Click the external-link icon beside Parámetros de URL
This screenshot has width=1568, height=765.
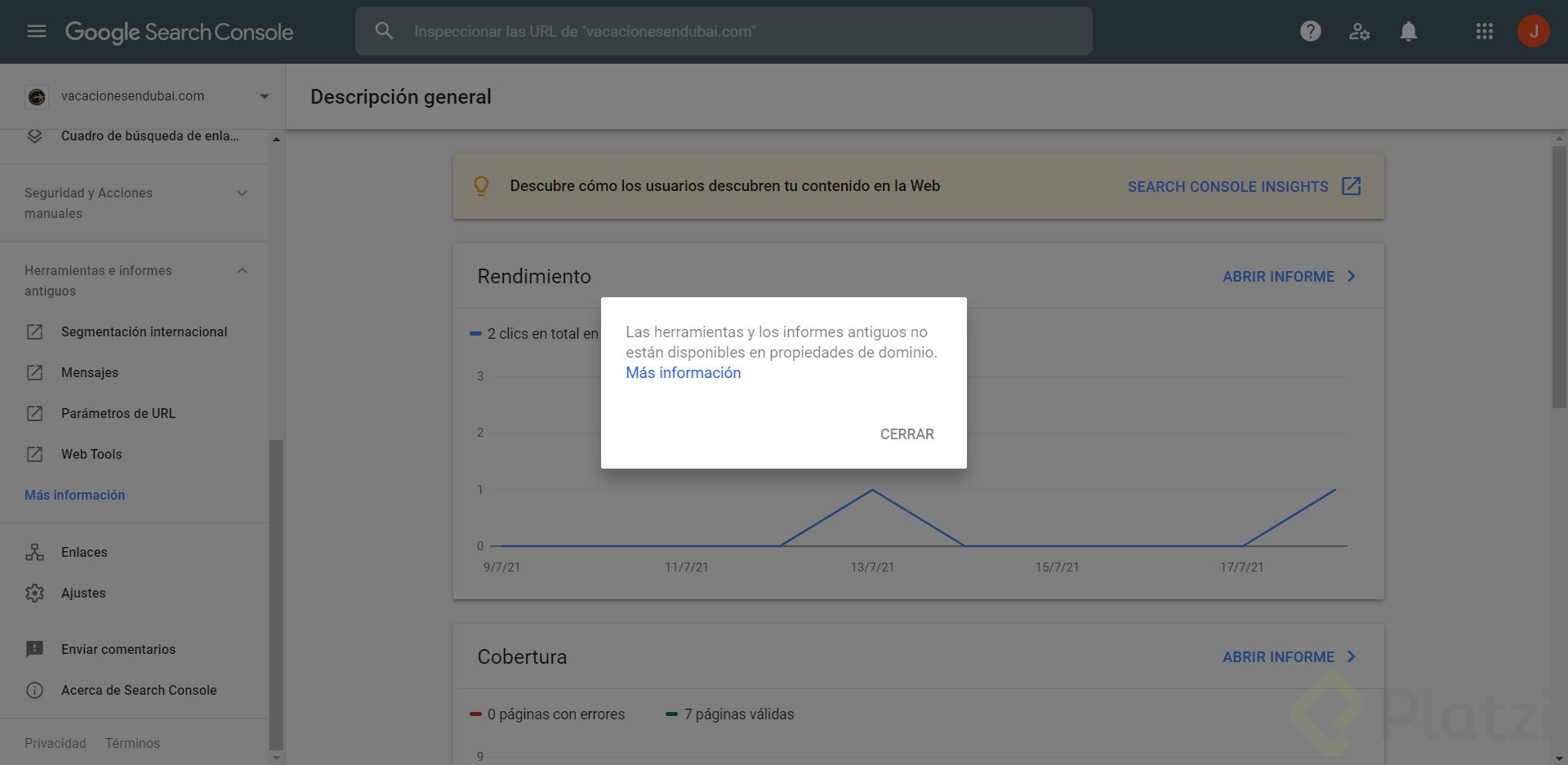(x=34, y=414)
